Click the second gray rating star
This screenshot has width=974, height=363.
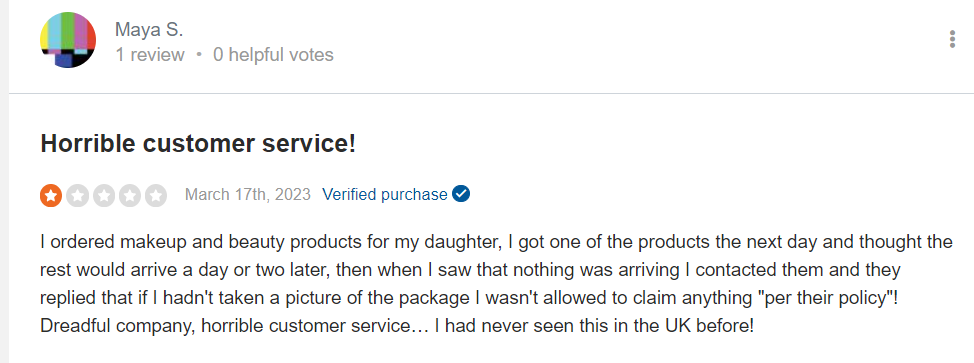(x=77, y=195)
